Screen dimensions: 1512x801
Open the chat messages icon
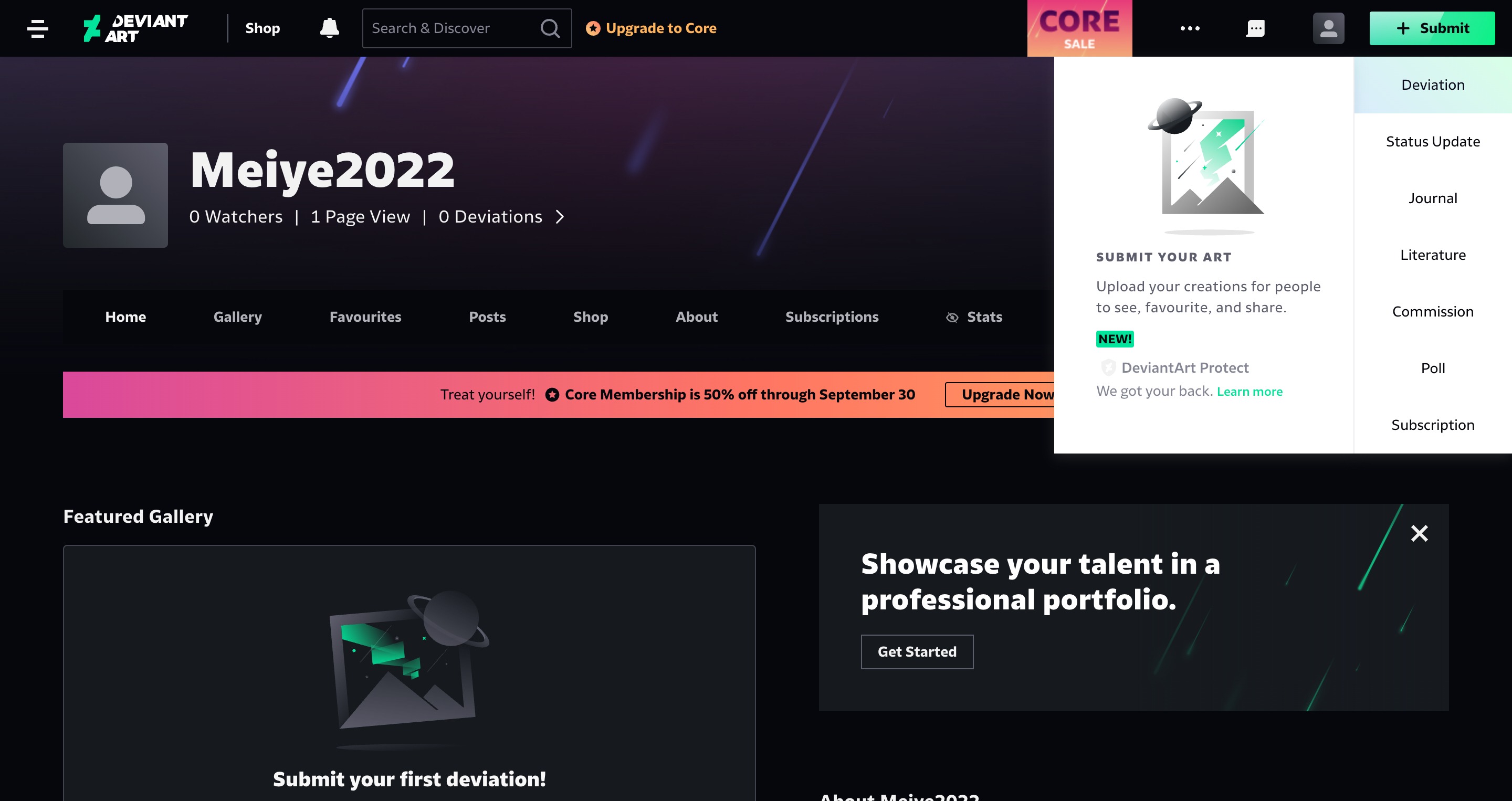coord(1255,28)
